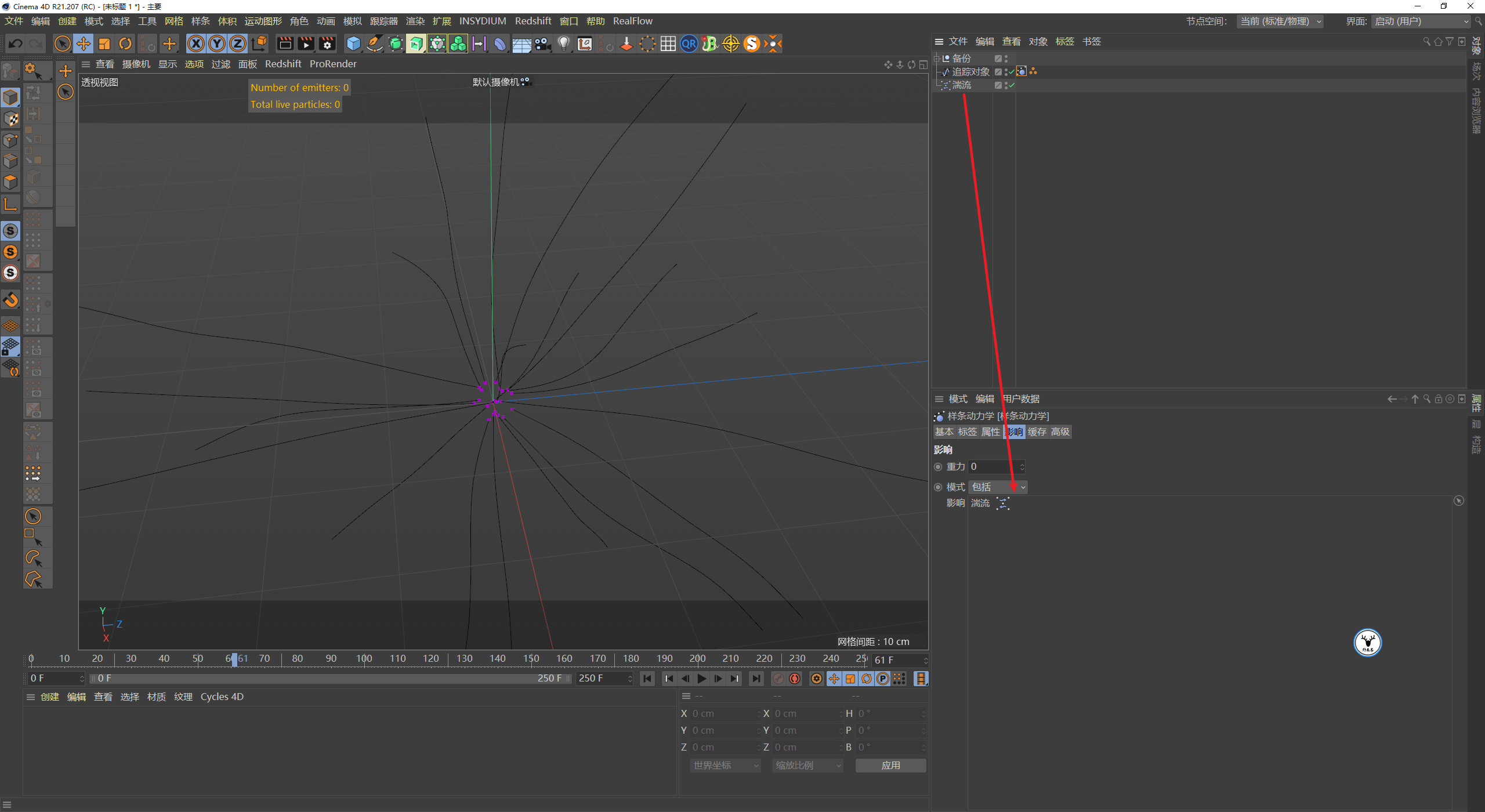Click the timeline scrubber at frame 61

(x=235, y=659)
